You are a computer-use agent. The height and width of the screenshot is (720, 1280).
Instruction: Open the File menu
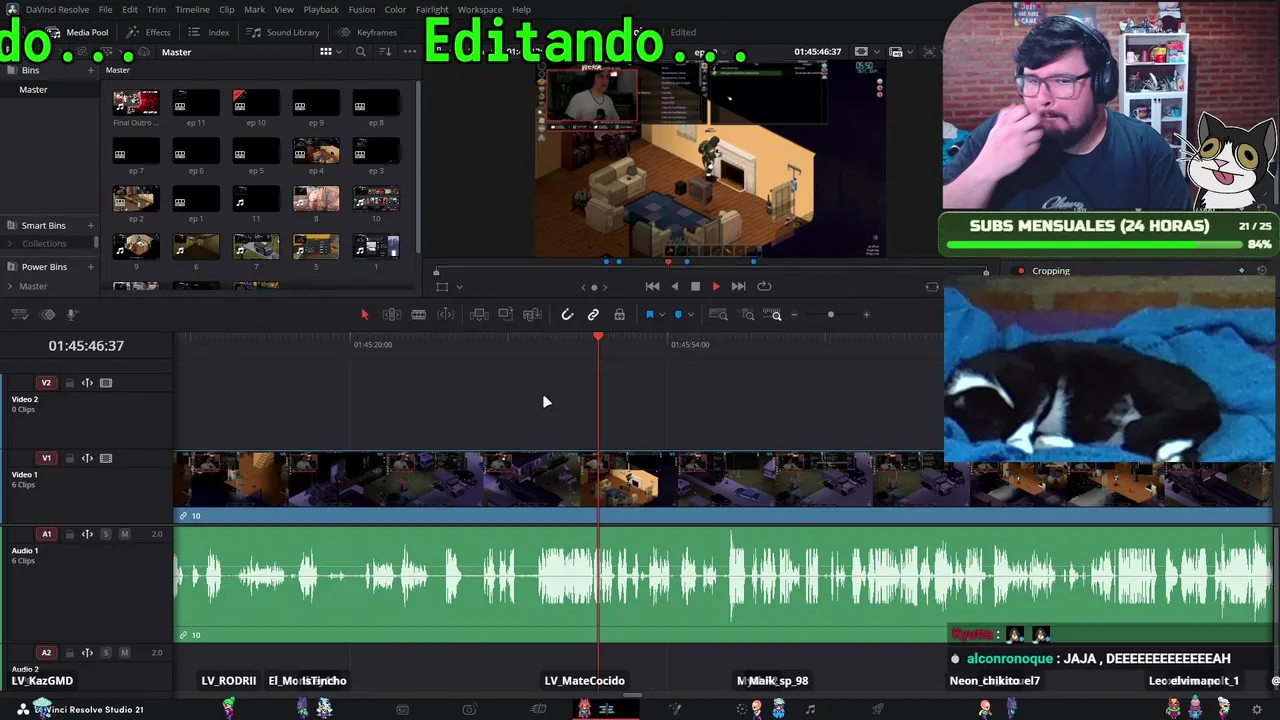[105, 9]
